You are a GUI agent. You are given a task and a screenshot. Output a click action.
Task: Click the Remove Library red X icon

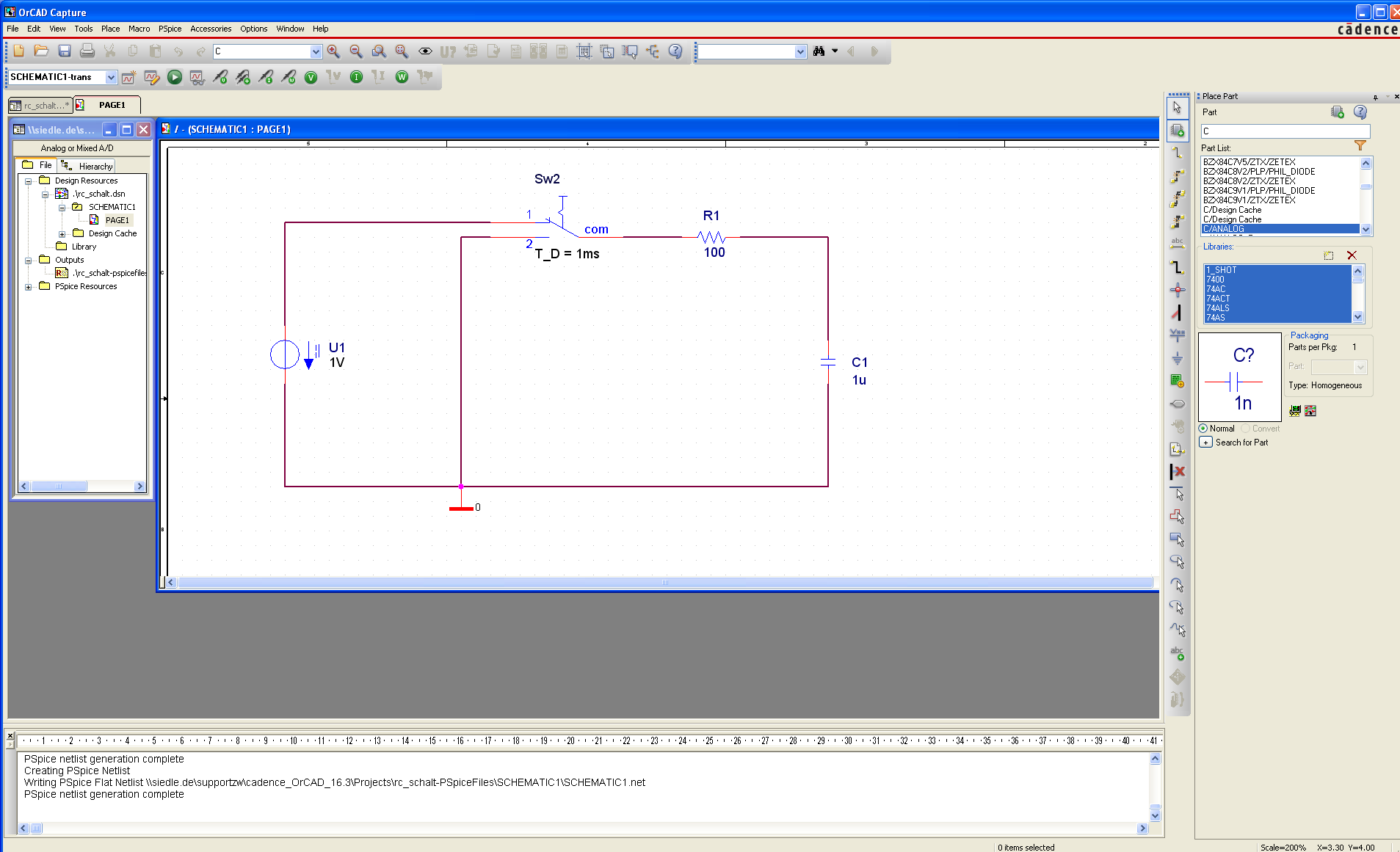point(1352,255)
